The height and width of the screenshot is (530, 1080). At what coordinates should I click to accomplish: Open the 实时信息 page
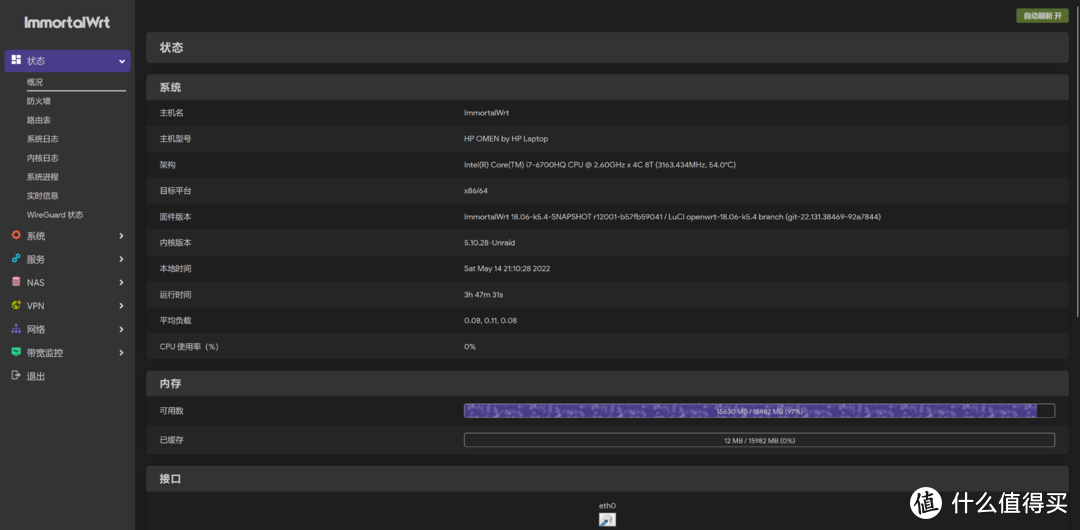click(43, 196)
